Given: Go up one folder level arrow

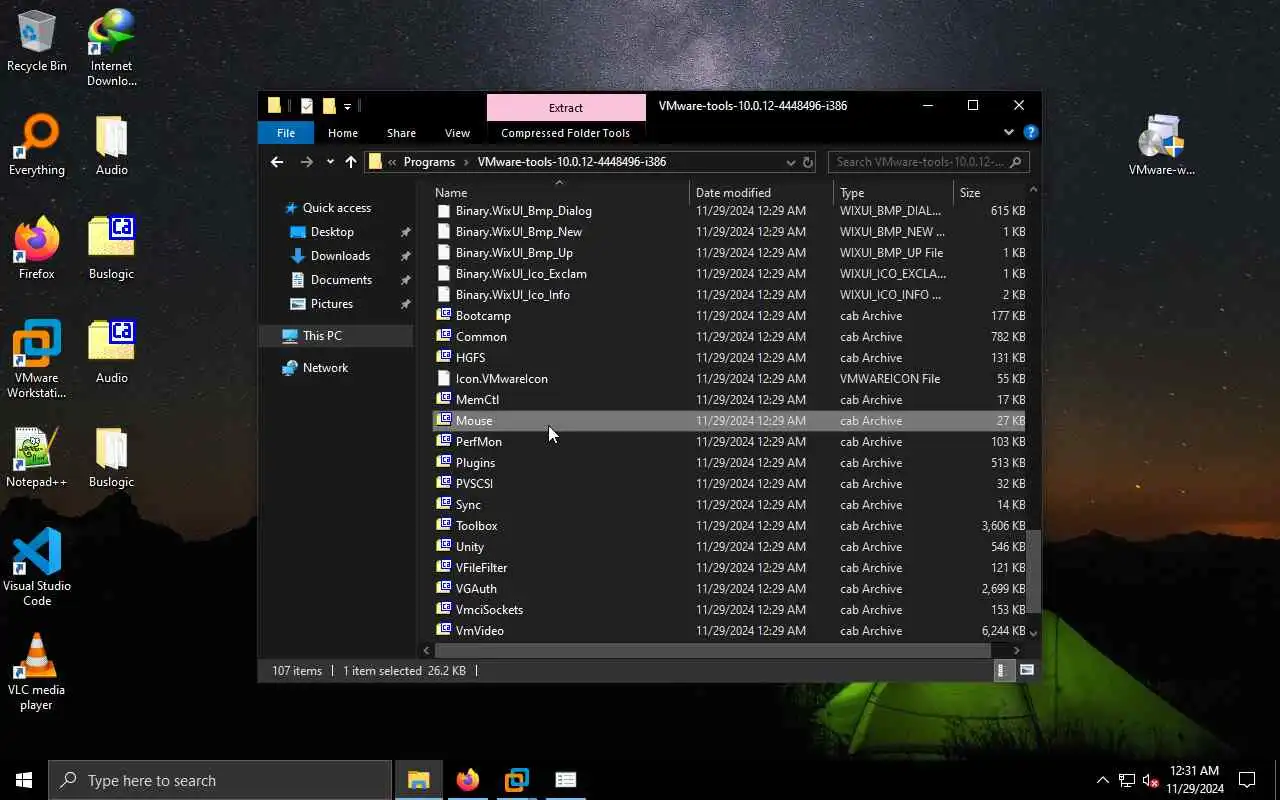Looking at the screenshot, I should click(x=351, y=162).
